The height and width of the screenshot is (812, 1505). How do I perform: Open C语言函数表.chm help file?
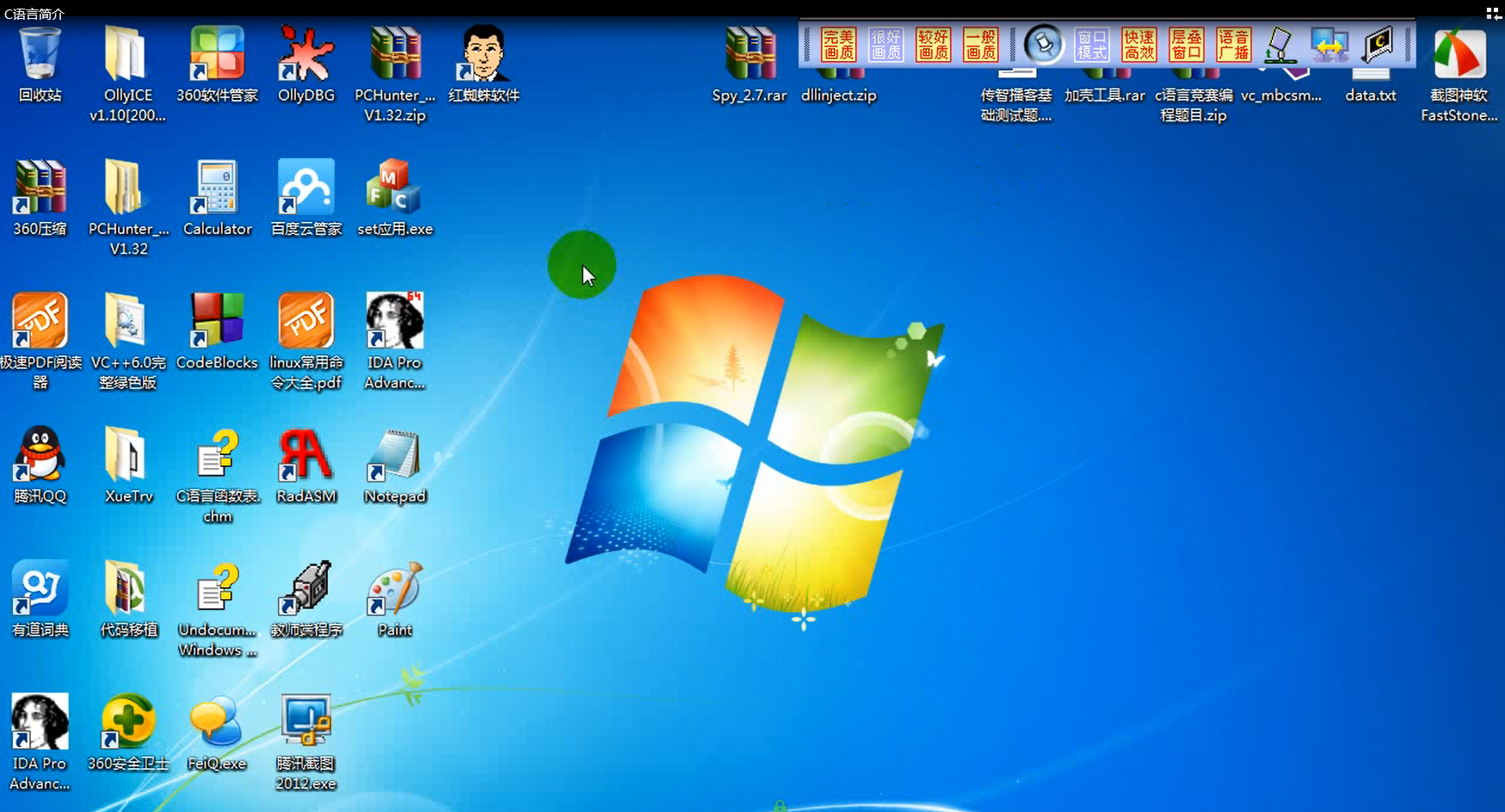(x=217, y=453)
